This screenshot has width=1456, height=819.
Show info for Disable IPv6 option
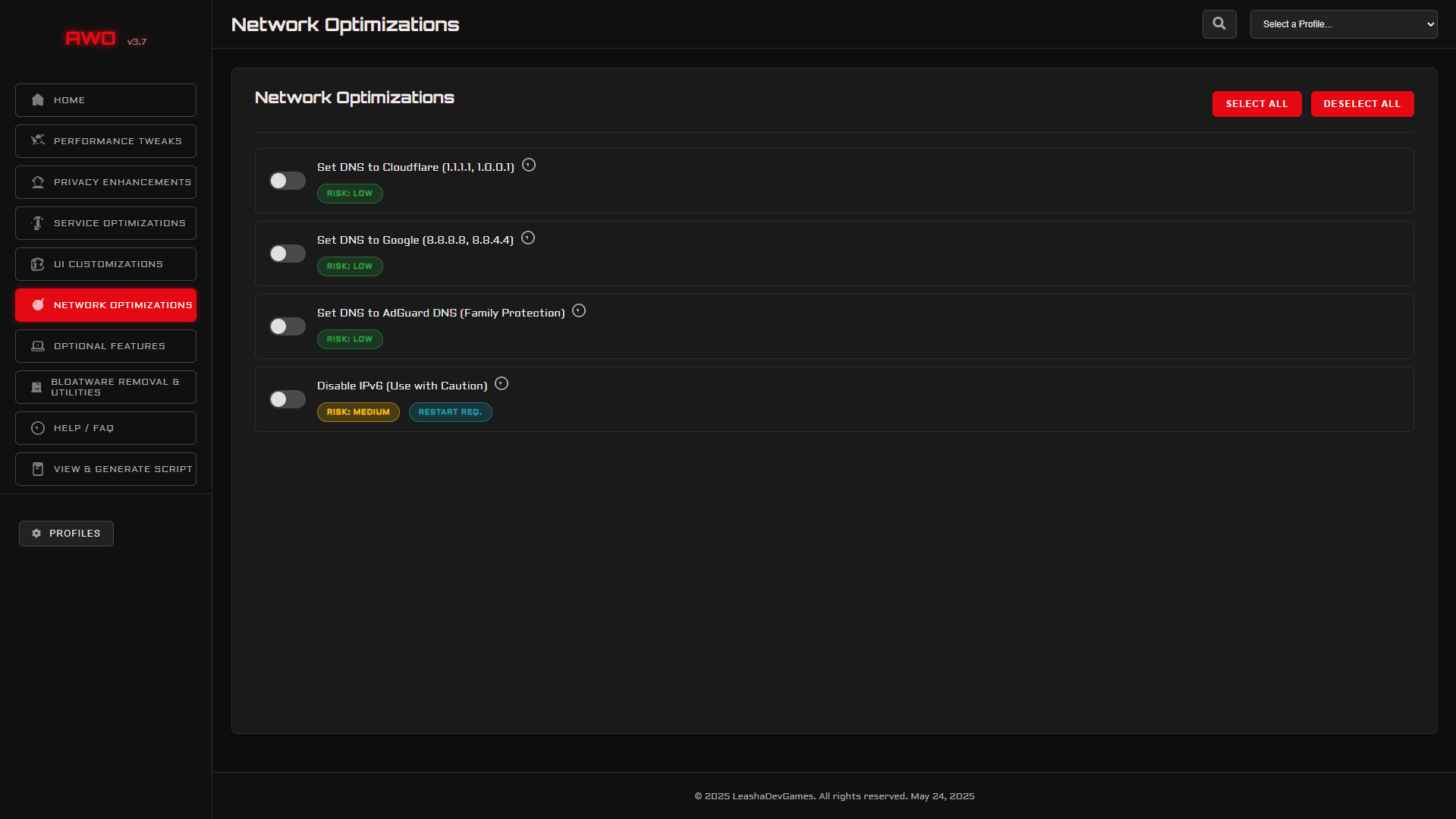pos(502,384)
